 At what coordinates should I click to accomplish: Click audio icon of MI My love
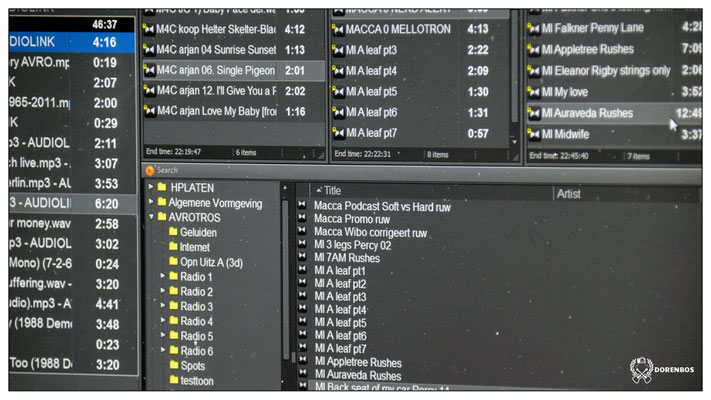(x=534, y=92)
